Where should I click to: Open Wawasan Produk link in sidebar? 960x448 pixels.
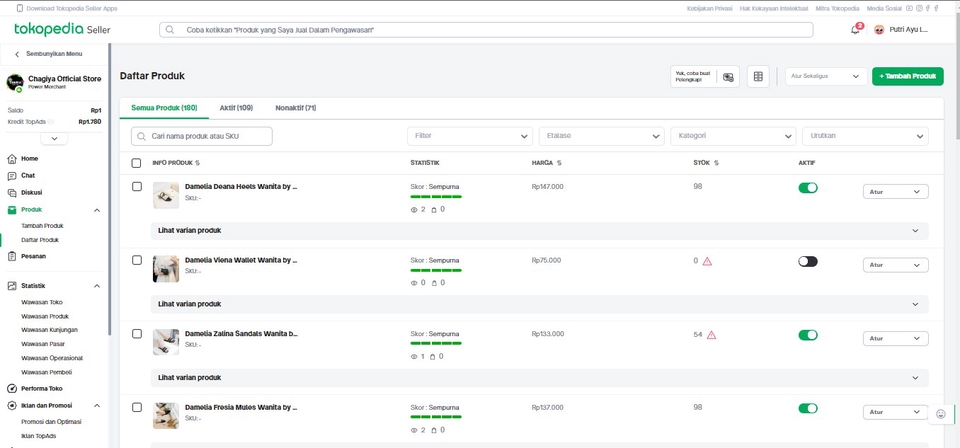45,316
